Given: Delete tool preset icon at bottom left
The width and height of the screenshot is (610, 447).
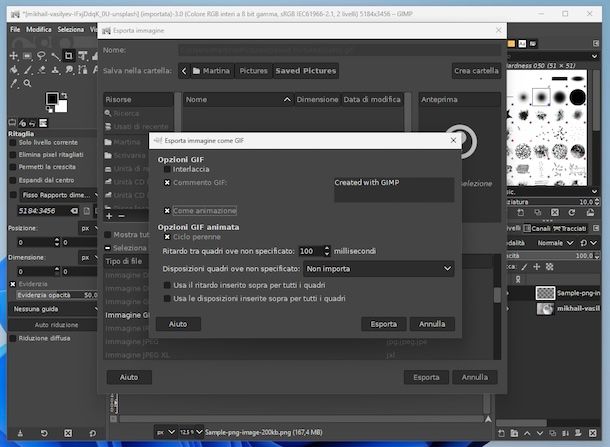Looking at the screenshot, I should pos(68,433).
